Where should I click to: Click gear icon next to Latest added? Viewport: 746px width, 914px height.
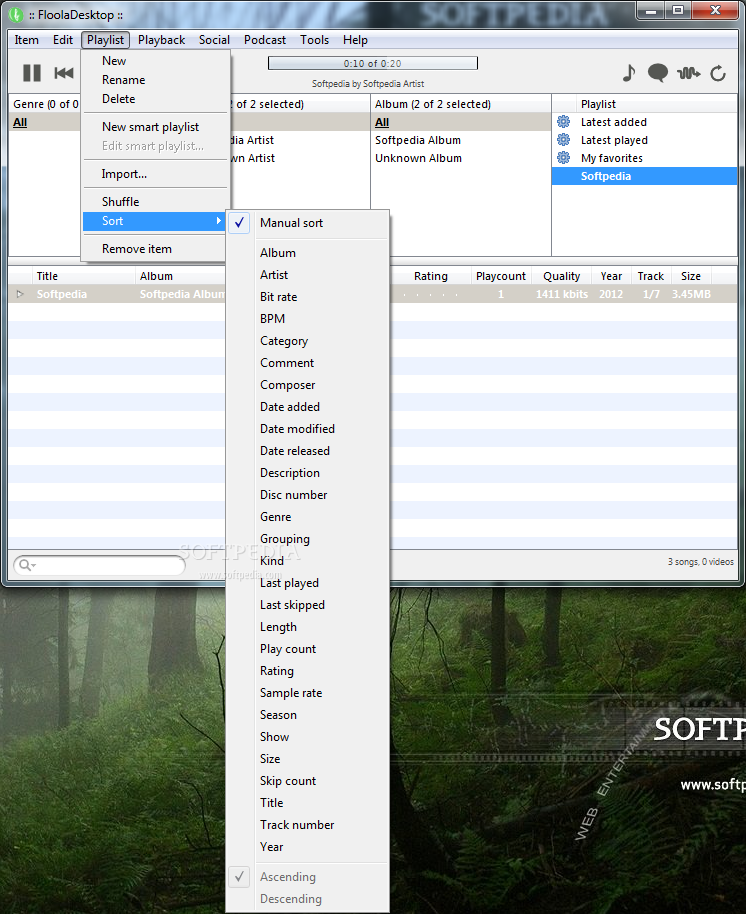564,122
